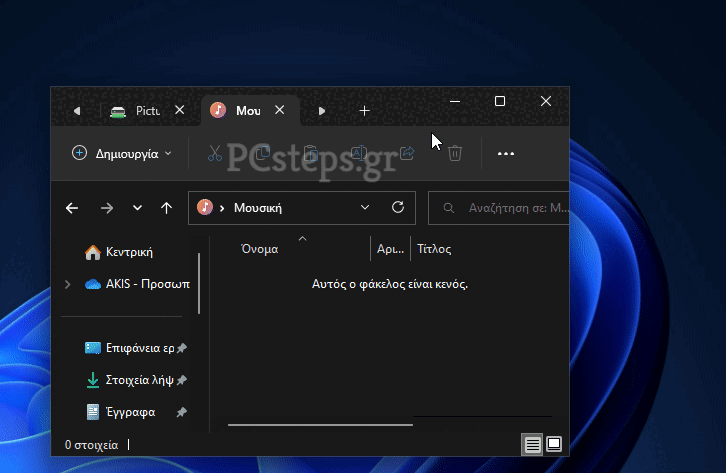Click the search box Αναζήτηση σε: Μ...
The height and width of the screenshot is (473, 726).
coord(499,208)
